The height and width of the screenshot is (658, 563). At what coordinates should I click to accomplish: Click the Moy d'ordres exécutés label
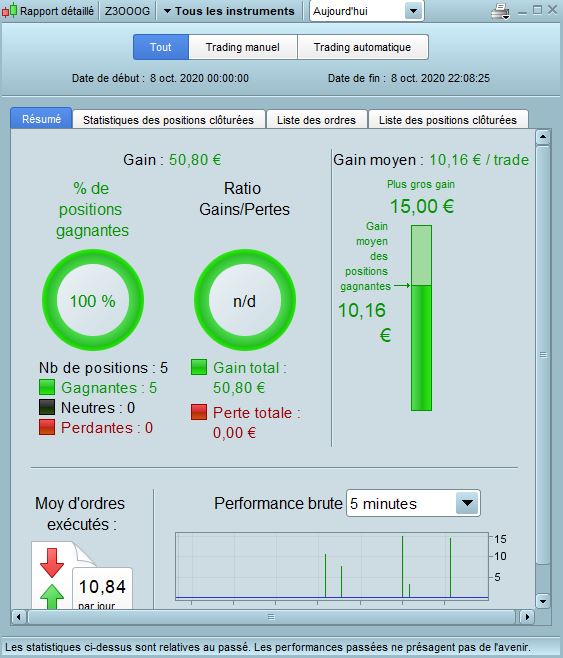[80, 514]
